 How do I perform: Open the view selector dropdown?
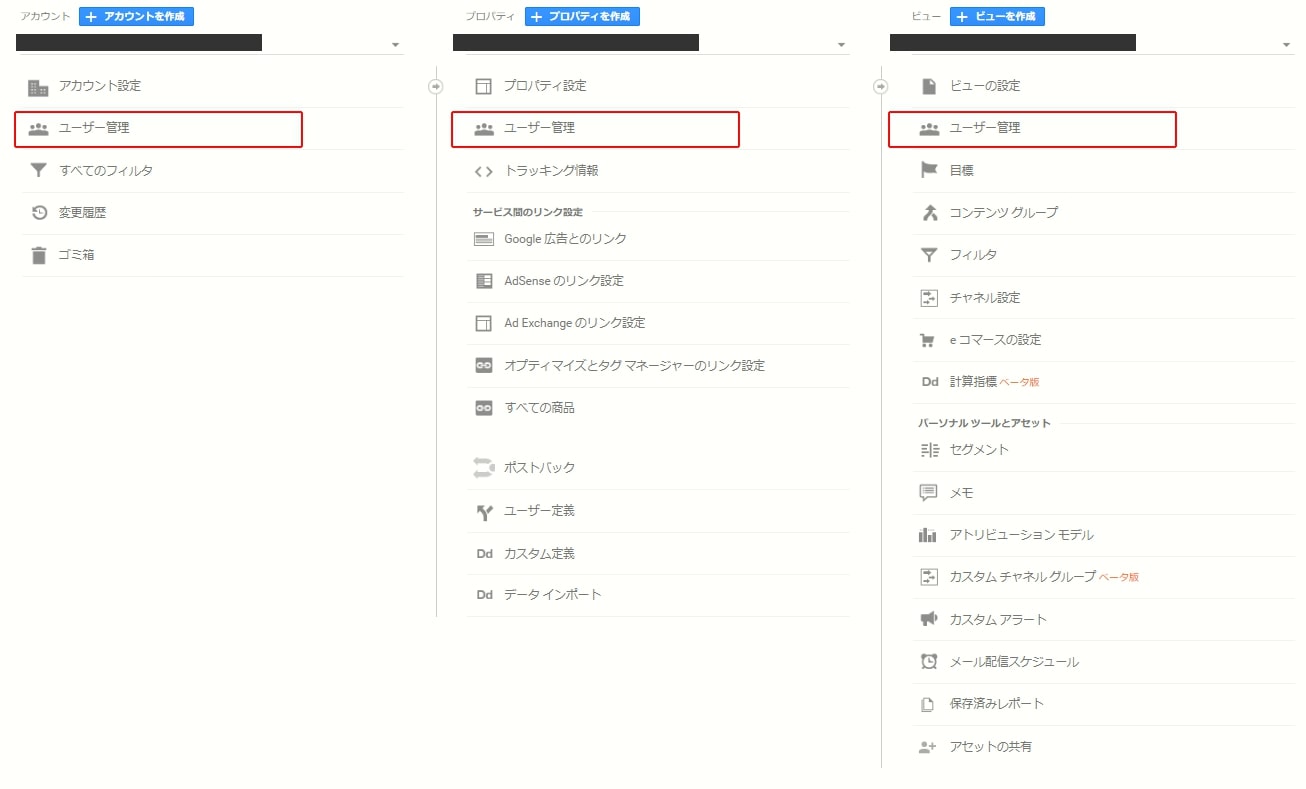pos(1287,45)
